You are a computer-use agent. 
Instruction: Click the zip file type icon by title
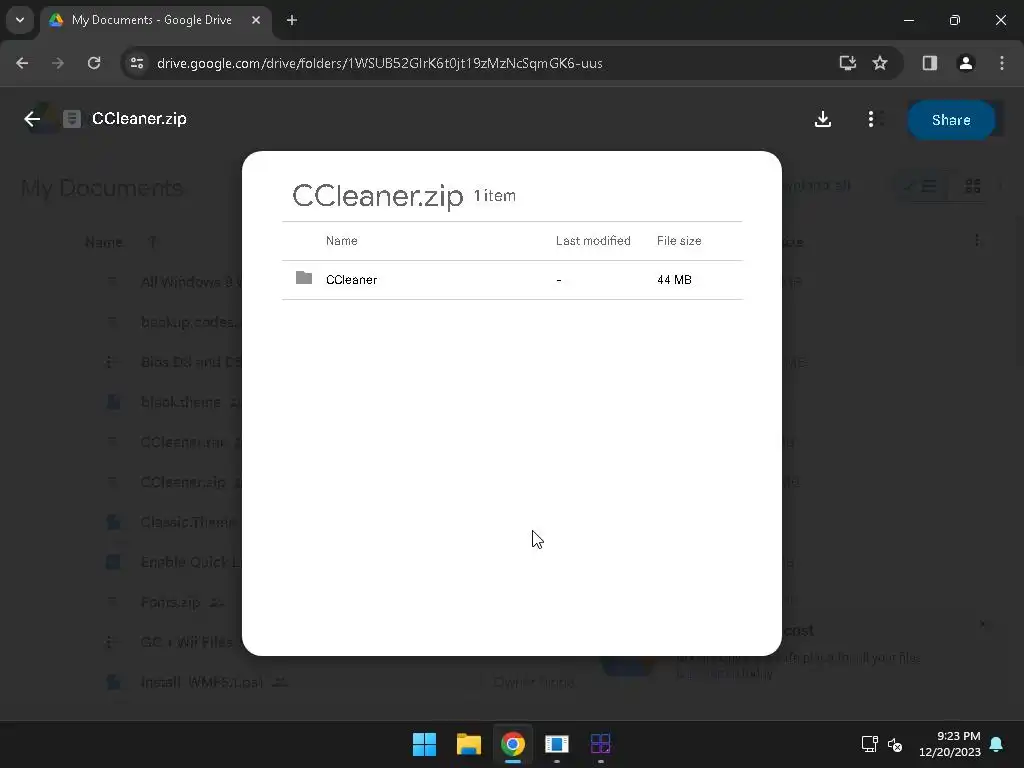pos(72,119)
